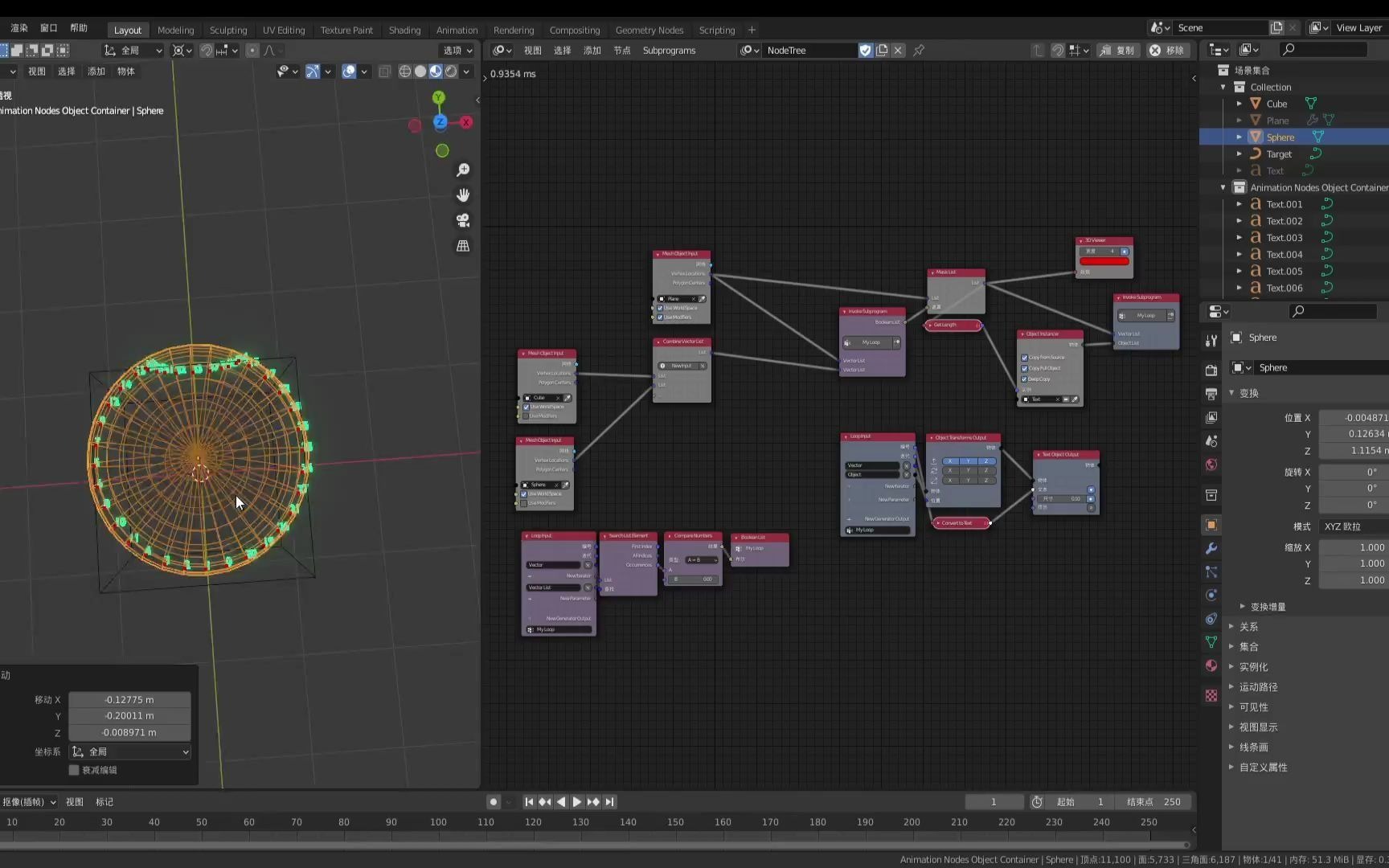This screenshot has width=1389, height=868.
Task: Collapse the Animation Nodes Object Container collection
Action: 1223,187
